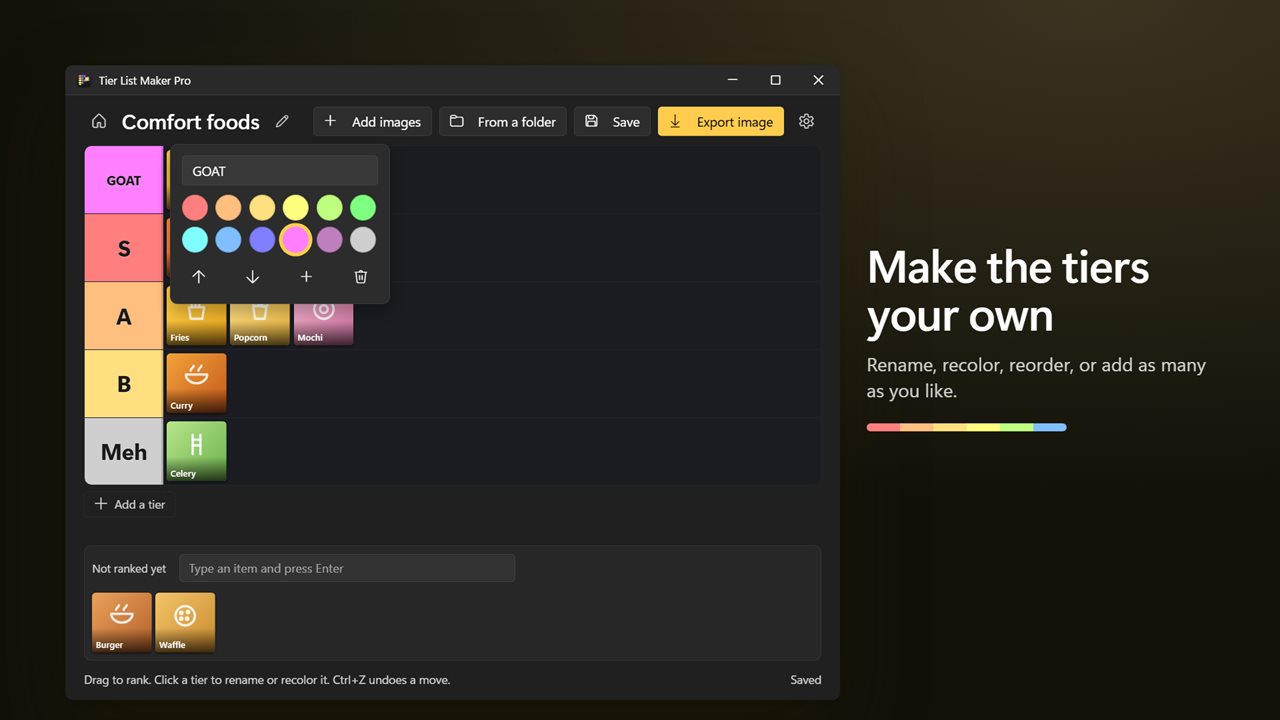Click the Add images button
Image resolution: width=1280 pixels, height=720 pixels.
click(373, 121)
